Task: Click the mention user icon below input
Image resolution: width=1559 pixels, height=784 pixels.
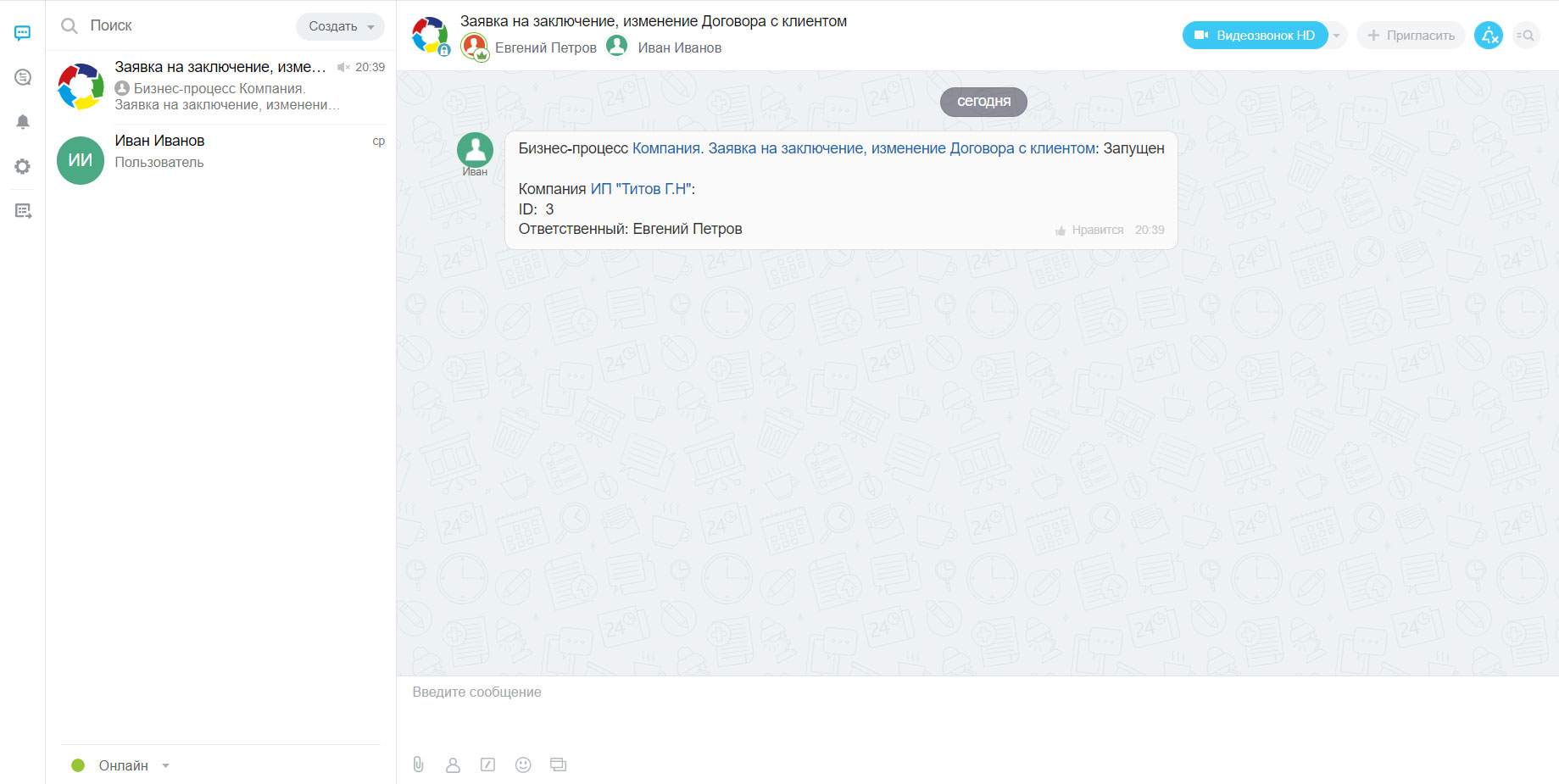Action: (453, 765)
